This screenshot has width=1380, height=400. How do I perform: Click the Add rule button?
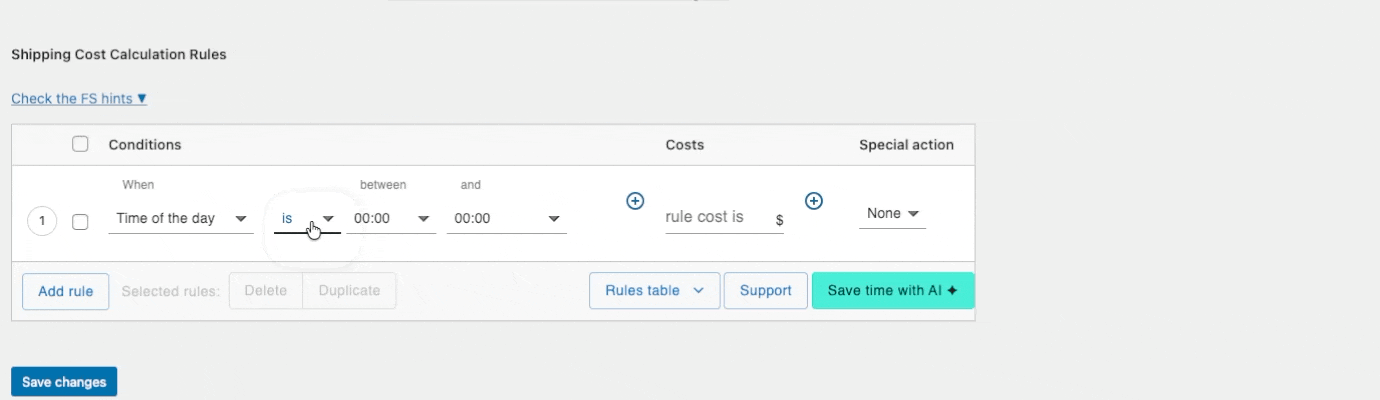65,292
